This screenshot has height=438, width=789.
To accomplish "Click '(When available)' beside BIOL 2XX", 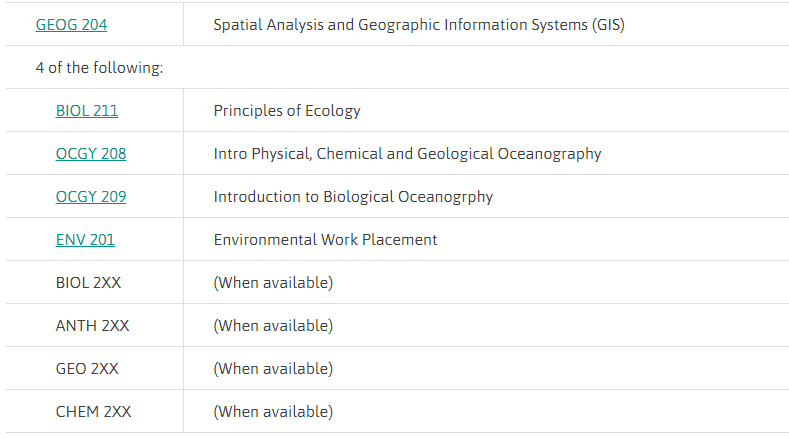I will coord(273,283).
